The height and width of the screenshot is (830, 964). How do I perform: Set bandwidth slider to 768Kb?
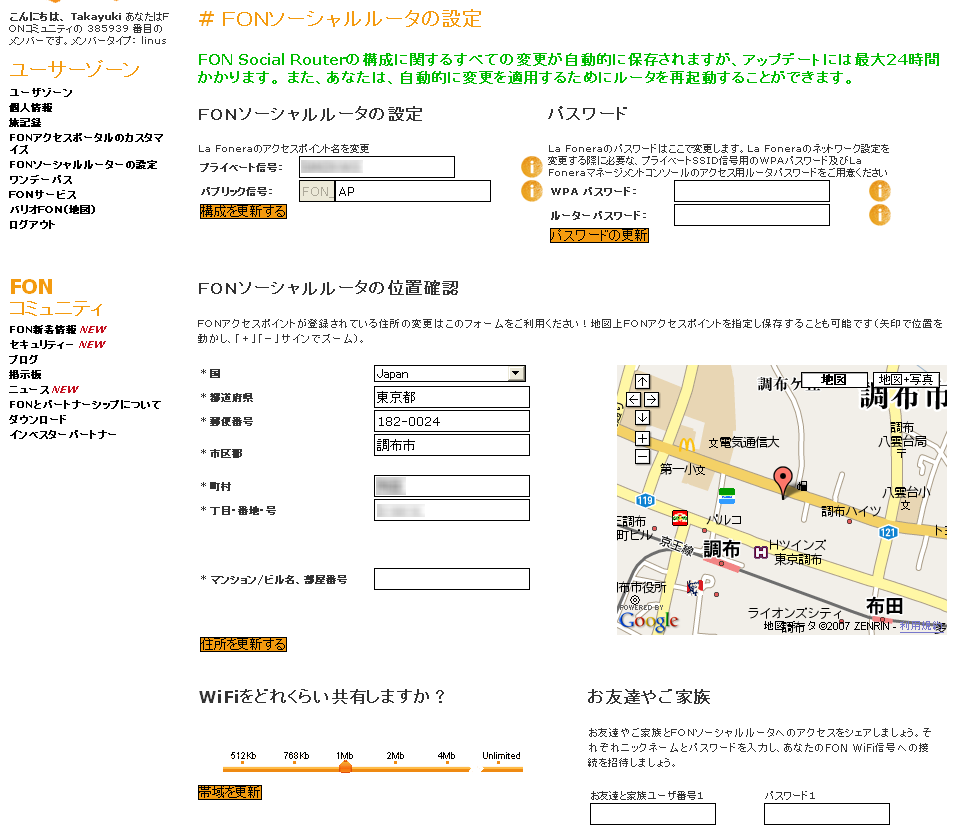click(x=296, y=763)
